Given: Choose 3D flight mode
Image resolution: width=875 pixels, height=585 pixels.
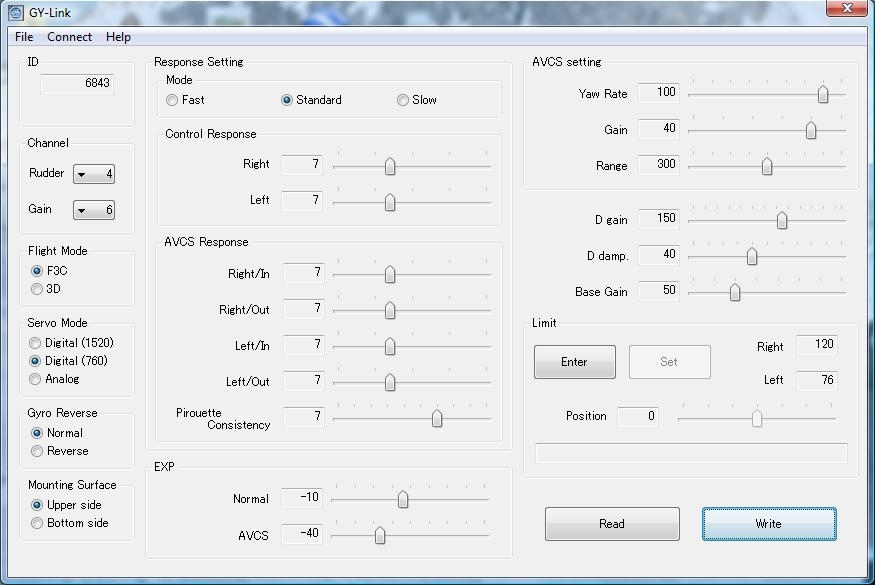Looking at the screenshot, I should 37,289.
